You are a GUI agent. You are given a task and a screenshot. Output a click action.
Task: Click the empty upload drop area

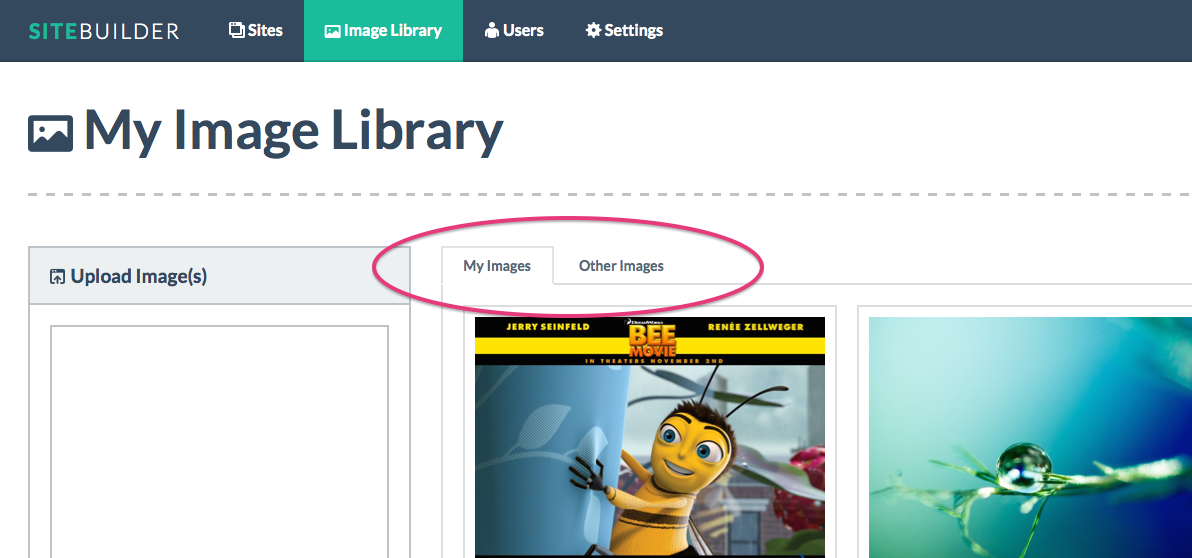coord(219,440)
